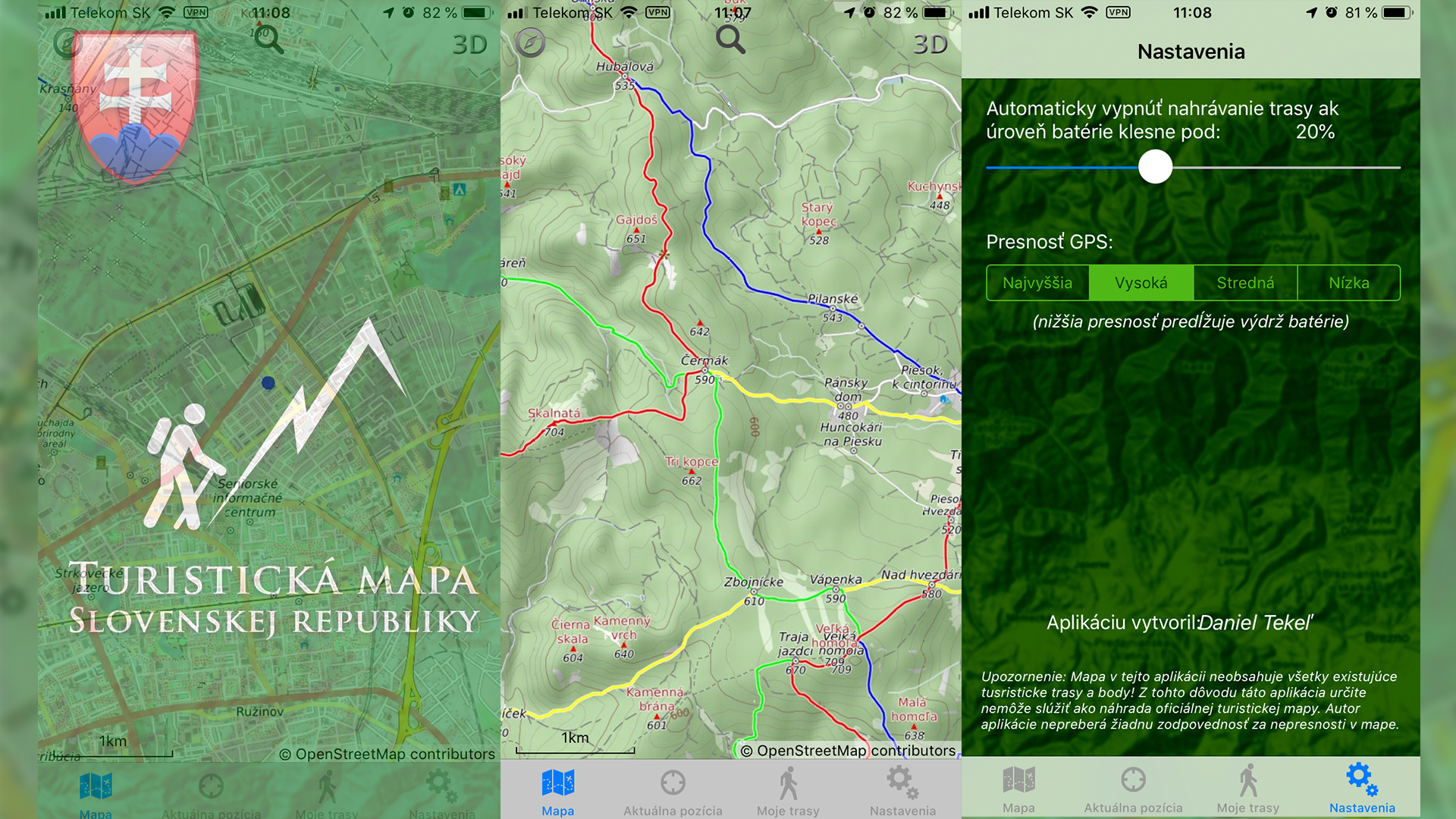Tap the 20% battery threshold value

[x=1315, y=132]
